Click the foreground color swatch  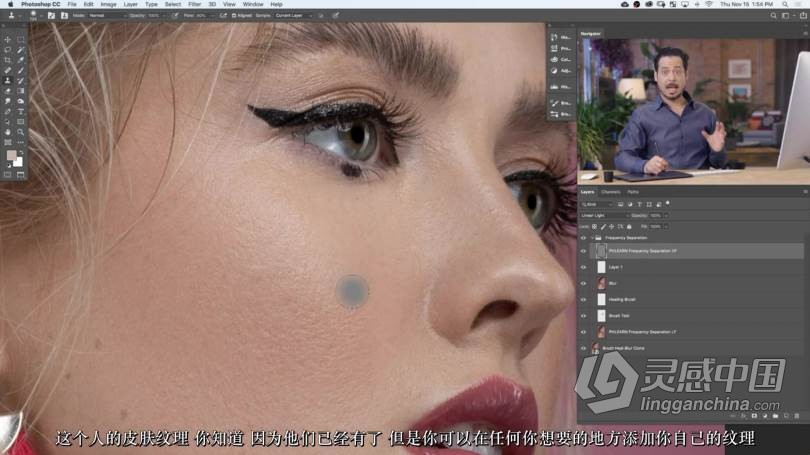coord(10,155)
